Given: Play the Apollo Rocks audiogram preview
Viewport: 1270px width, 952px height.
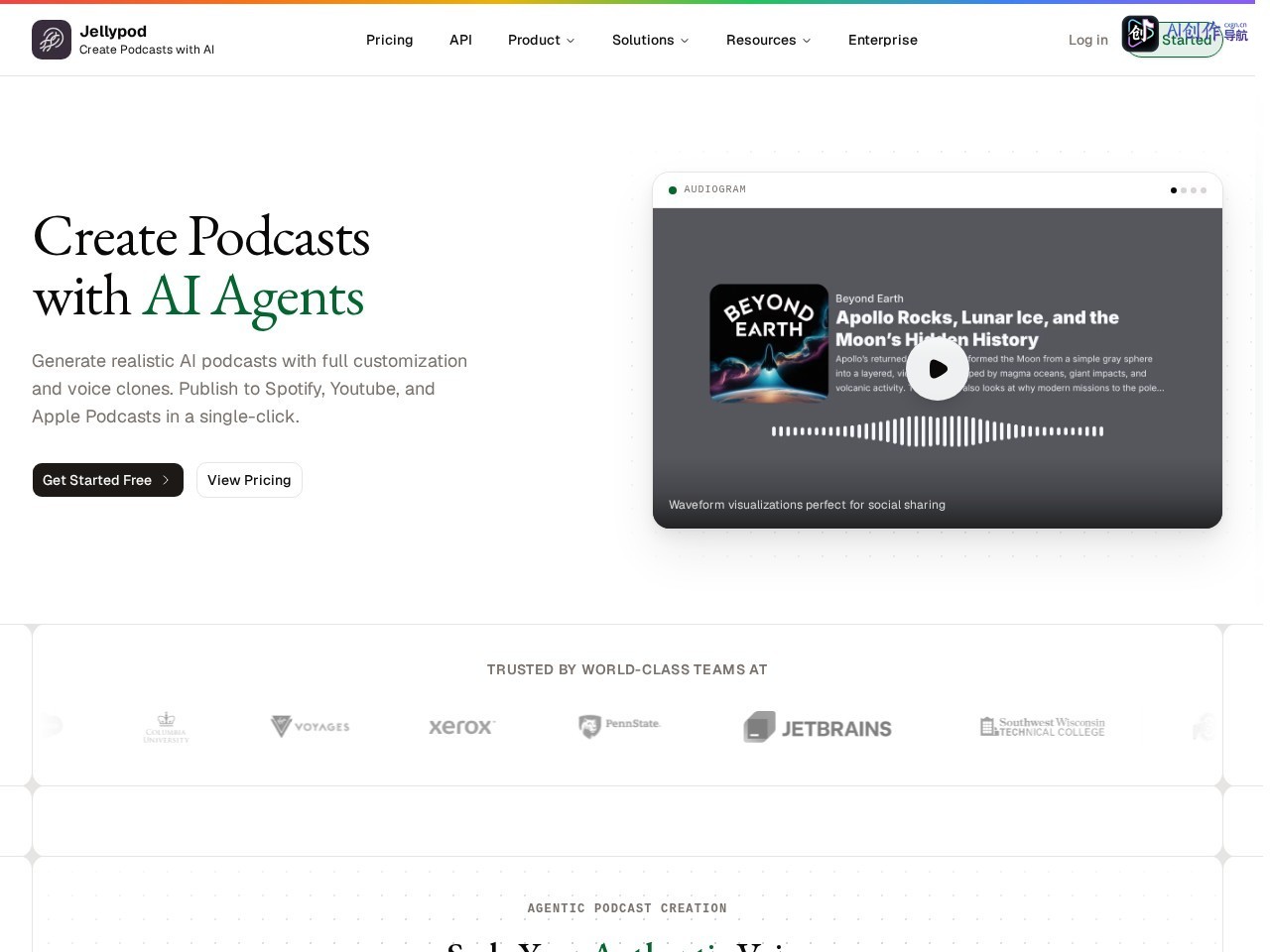Looking at the screenshot, I should pyautogui.click(x=938, y=369).
